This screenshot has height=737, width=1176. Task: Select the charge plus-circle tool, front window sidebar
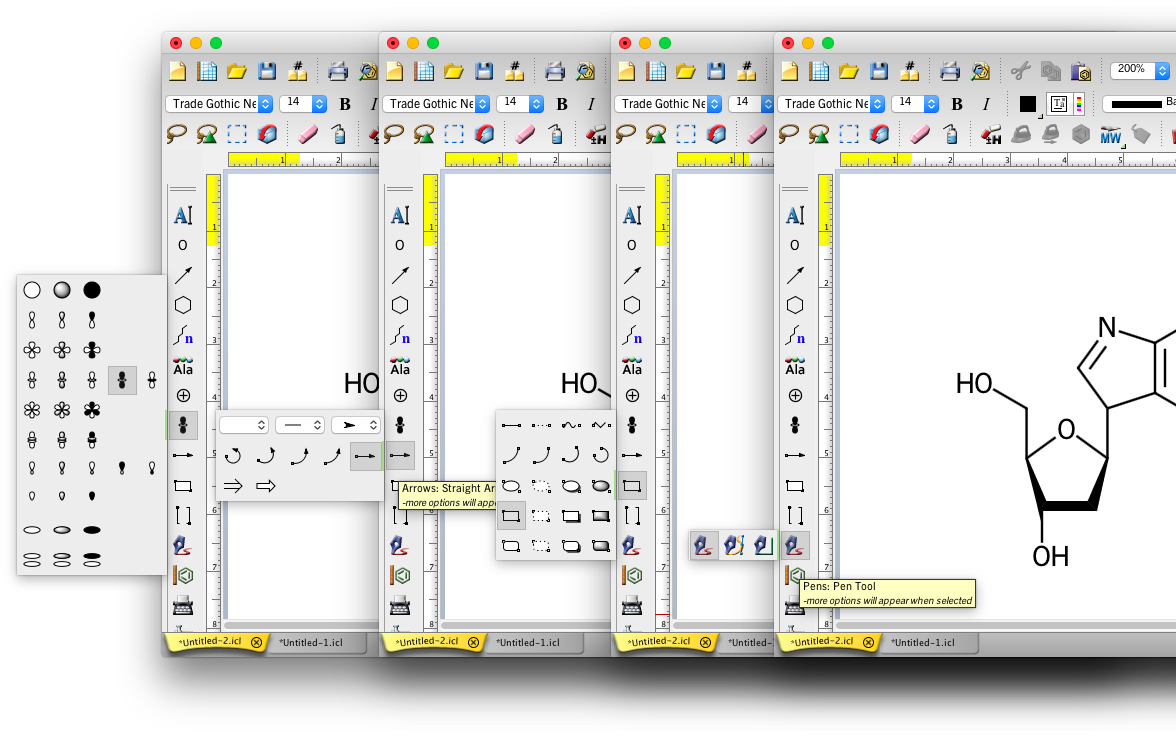795,395
